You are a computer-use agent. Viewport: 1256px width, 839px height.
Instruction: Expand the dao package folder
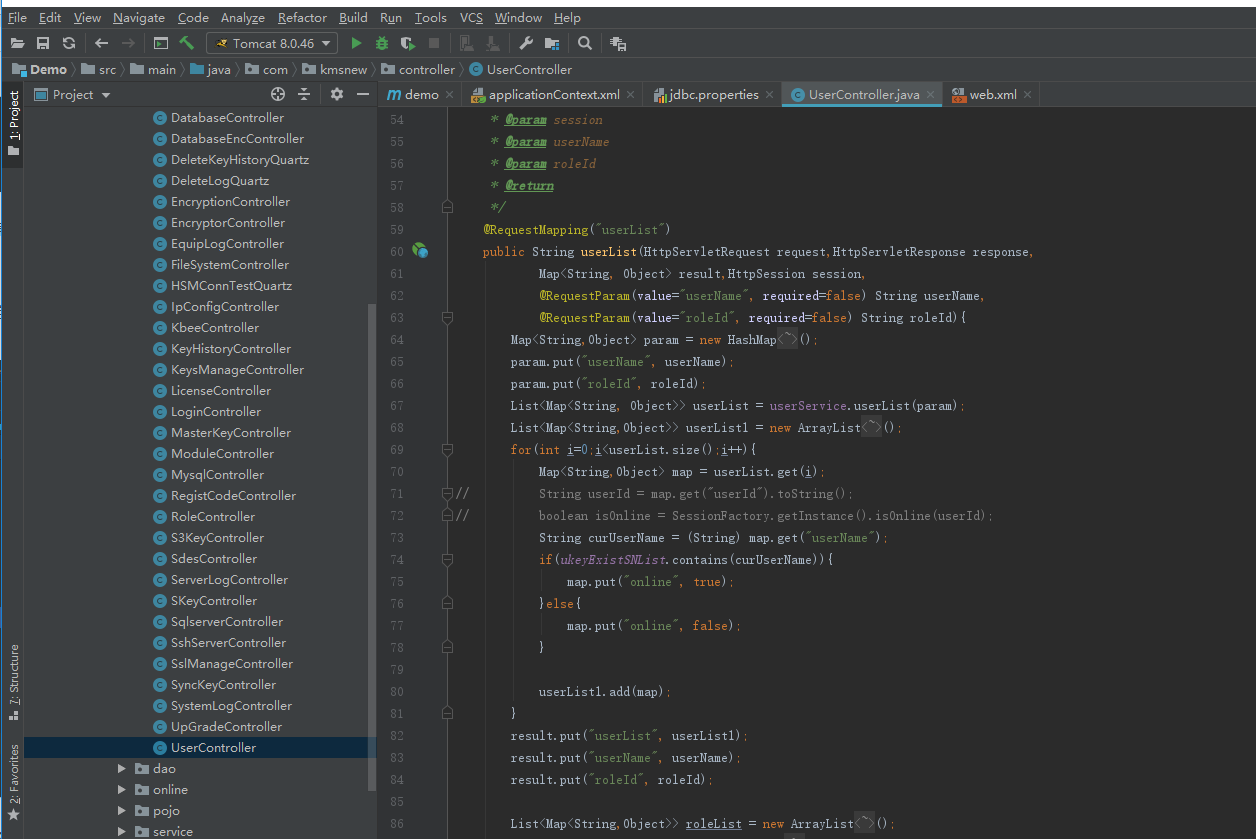click(x=122, y=769)
